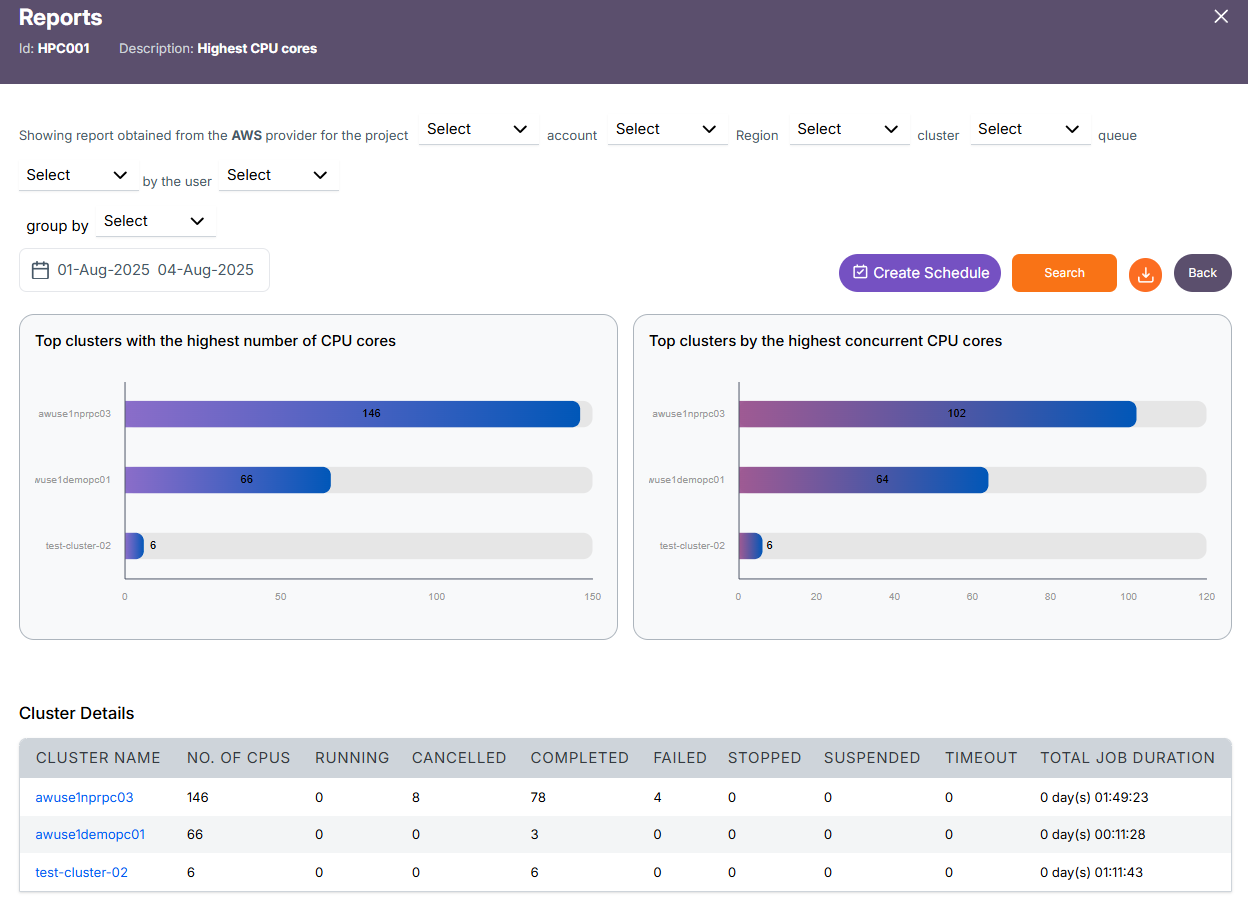Click duration cell 0 day(s) 00:11:28
The image size is (1248, 903).
[1091, 835]
